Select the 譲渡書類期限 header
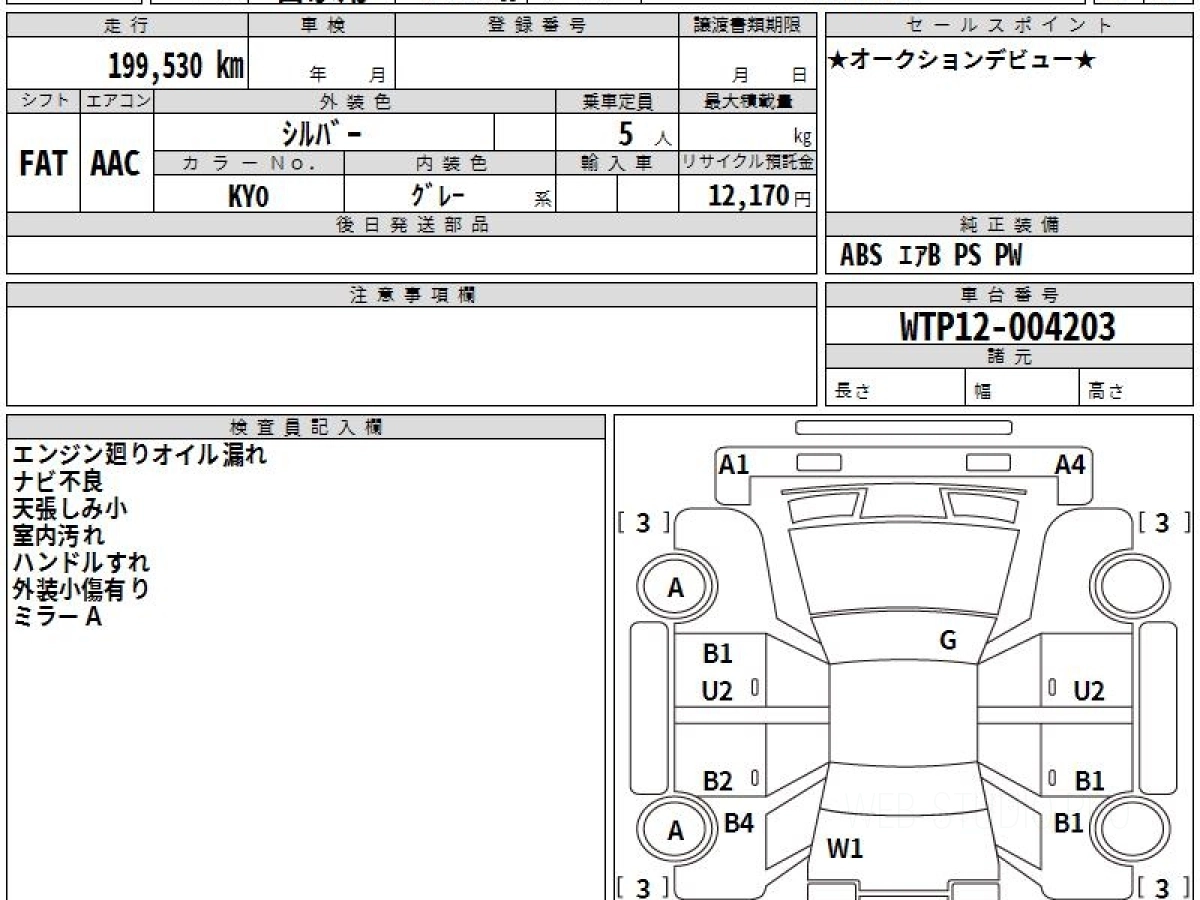Viewport: 1200px width, 900px height. (748, 25)
